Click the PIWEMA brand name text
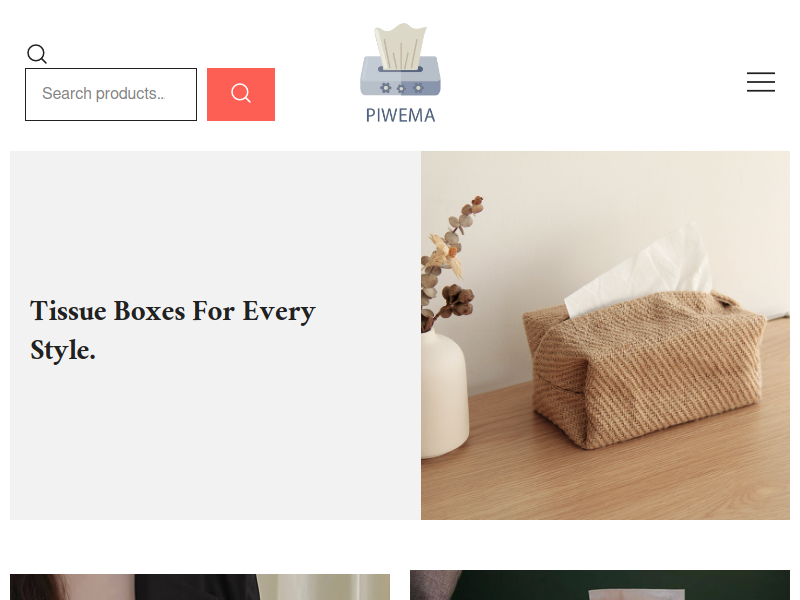The height and width of the screenshot is (600, 800). [401, 115]
